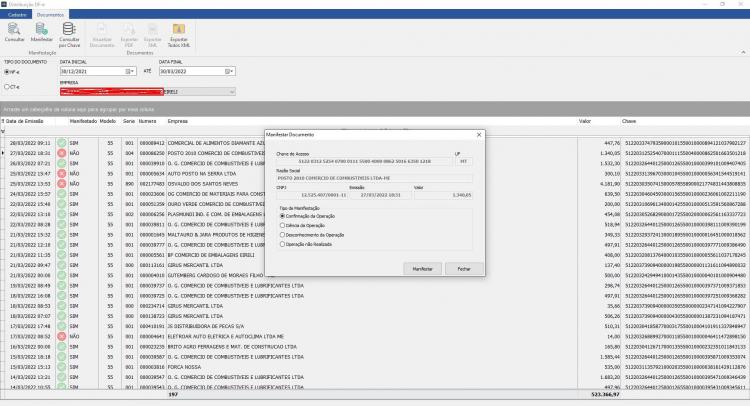
Task: Click the Fechar button
Action: click(x=464, y=269)
